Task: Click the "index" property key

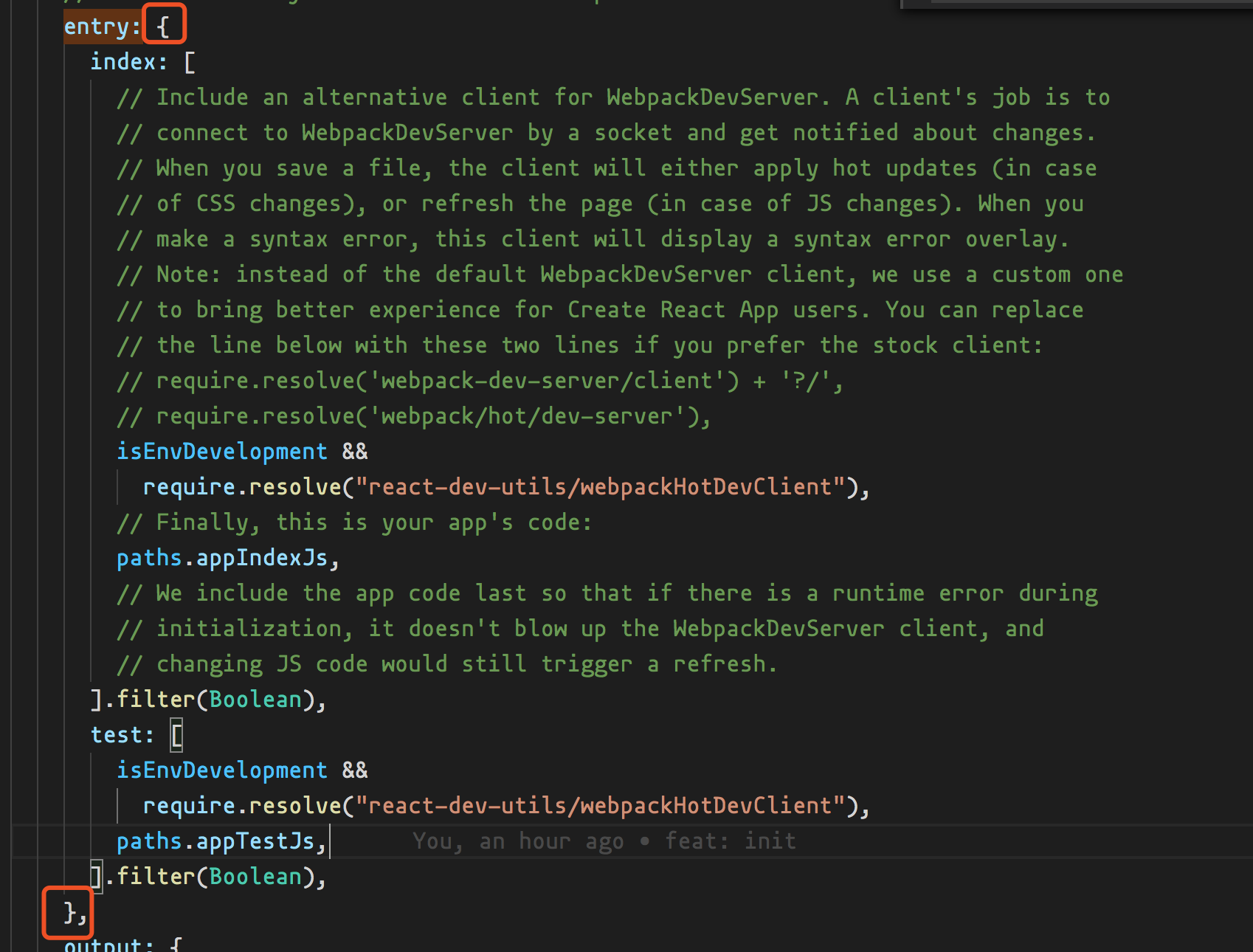Action: [x=122, y=62]
